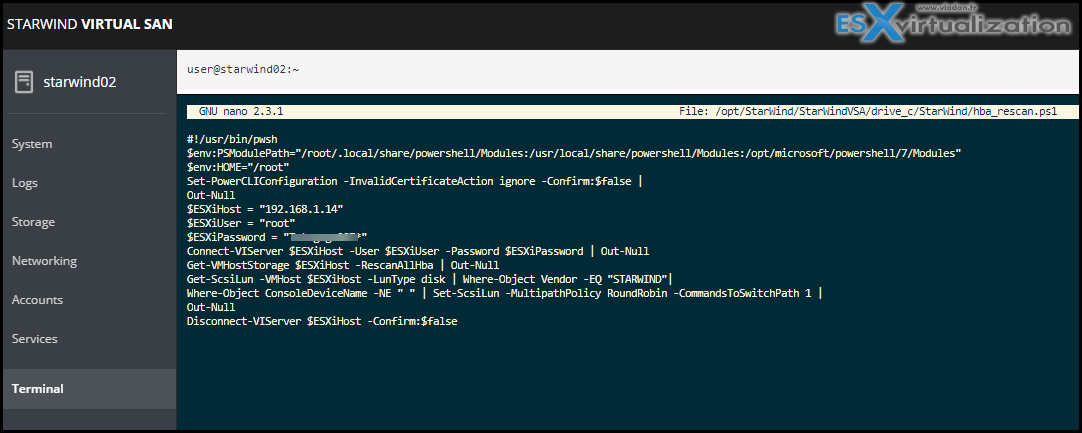
Task: Click the ESX Virtualization logo
Action: [x=952, y=25]
